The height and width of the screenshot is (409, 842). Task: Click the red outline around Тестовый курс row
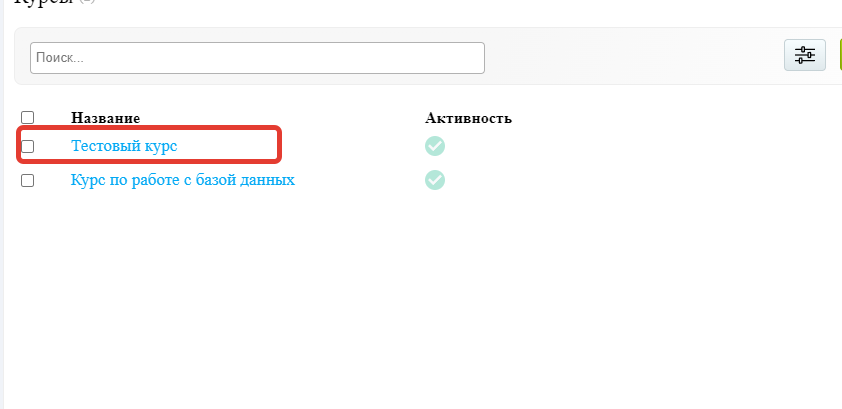coord(279,146)
